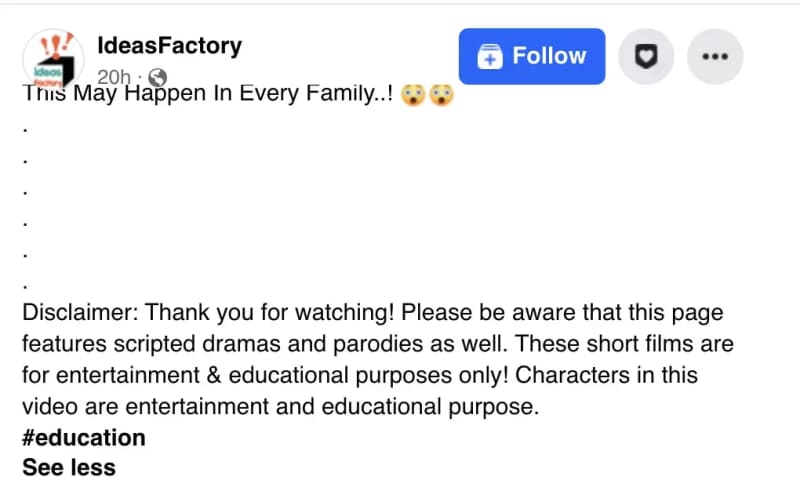800x502 pixels.
Task: Click the shield badge icon button
Action: [x=647, y=57]
